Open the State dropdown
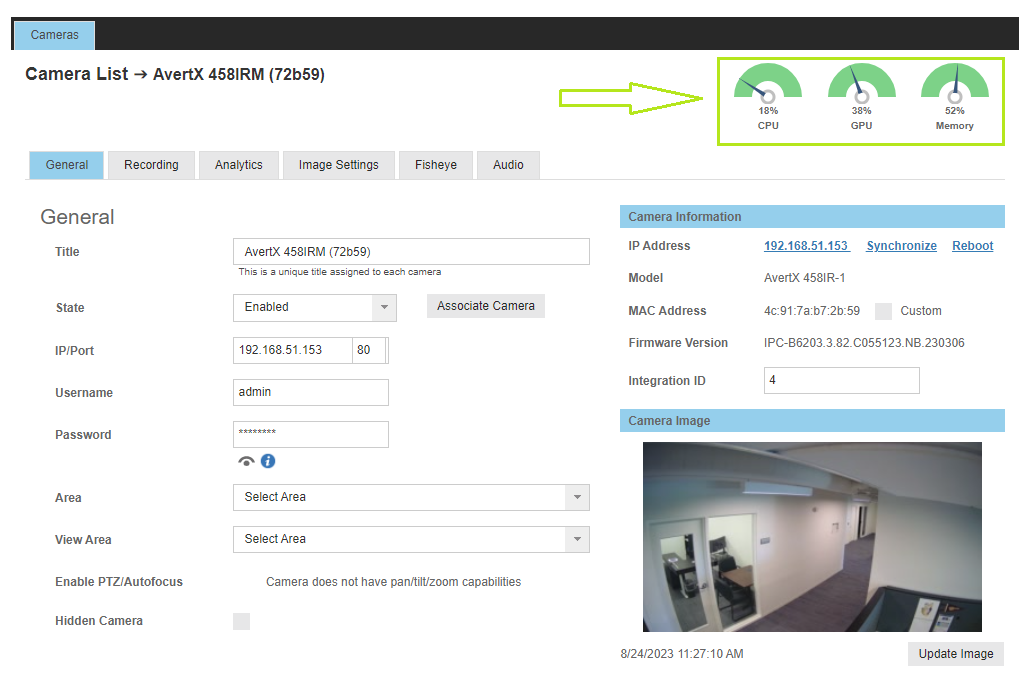The image size is (1027, 686). 314,308
